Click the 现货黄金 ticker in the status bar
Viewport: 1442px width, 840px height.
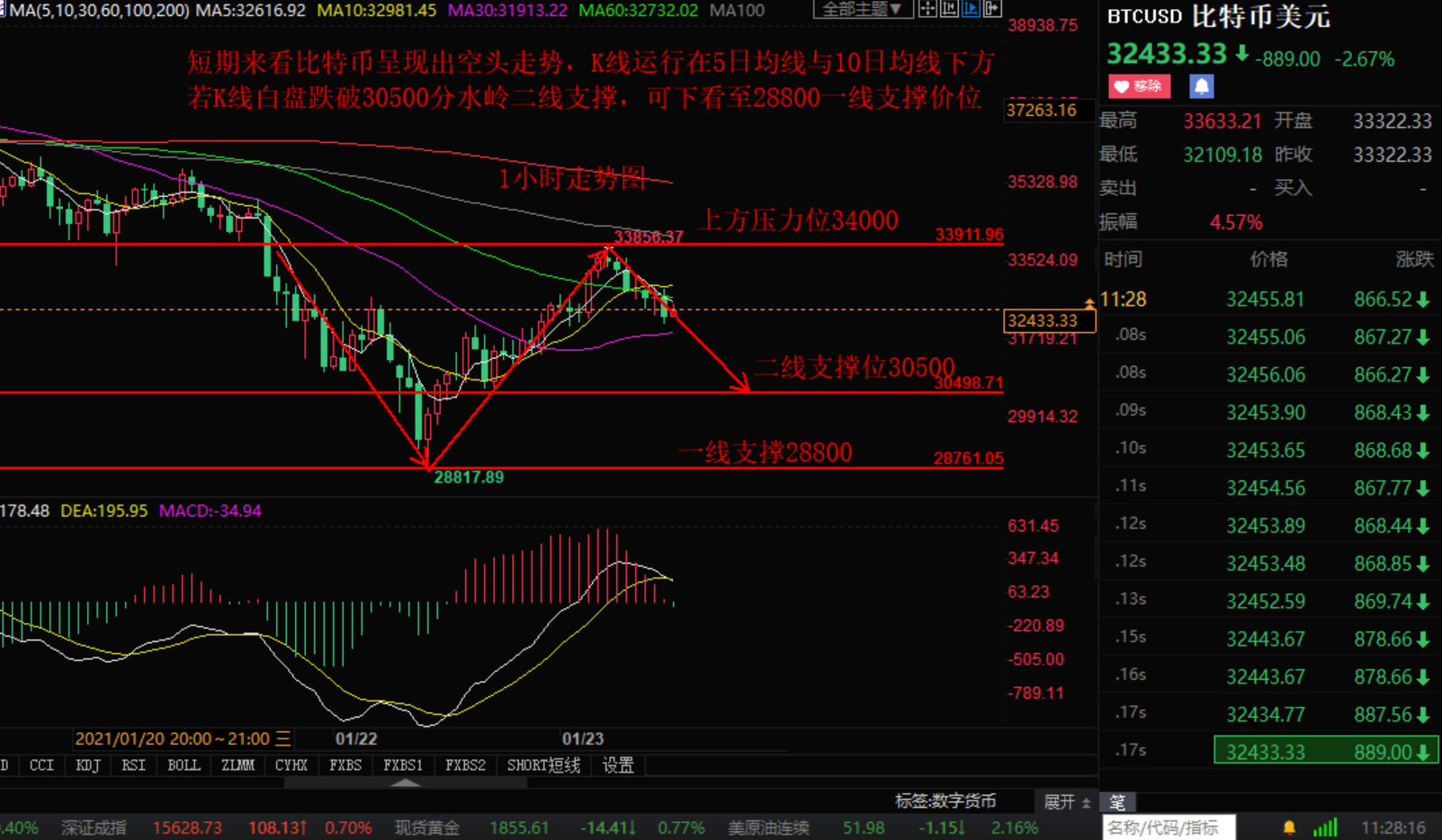pyautogui.click(x=427, y=827)
